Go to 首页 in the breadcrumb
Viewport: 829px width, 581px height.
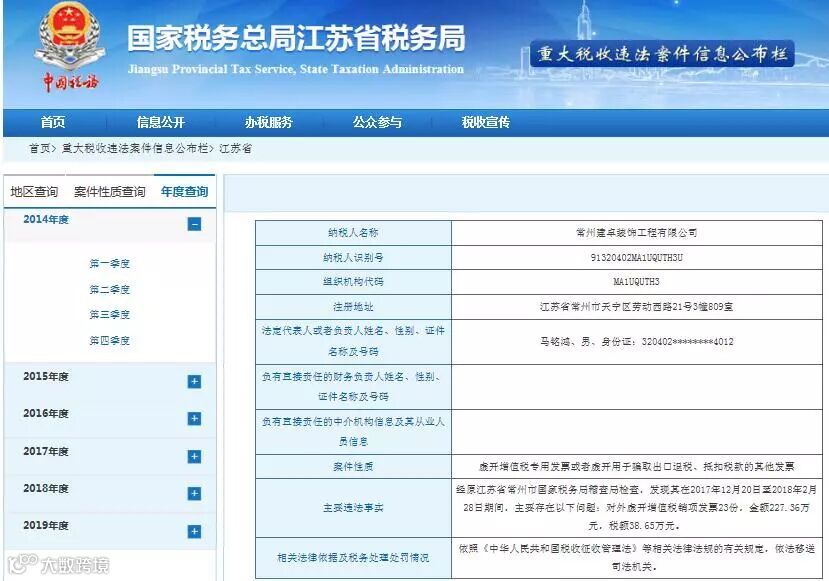[x=40, y=149]
